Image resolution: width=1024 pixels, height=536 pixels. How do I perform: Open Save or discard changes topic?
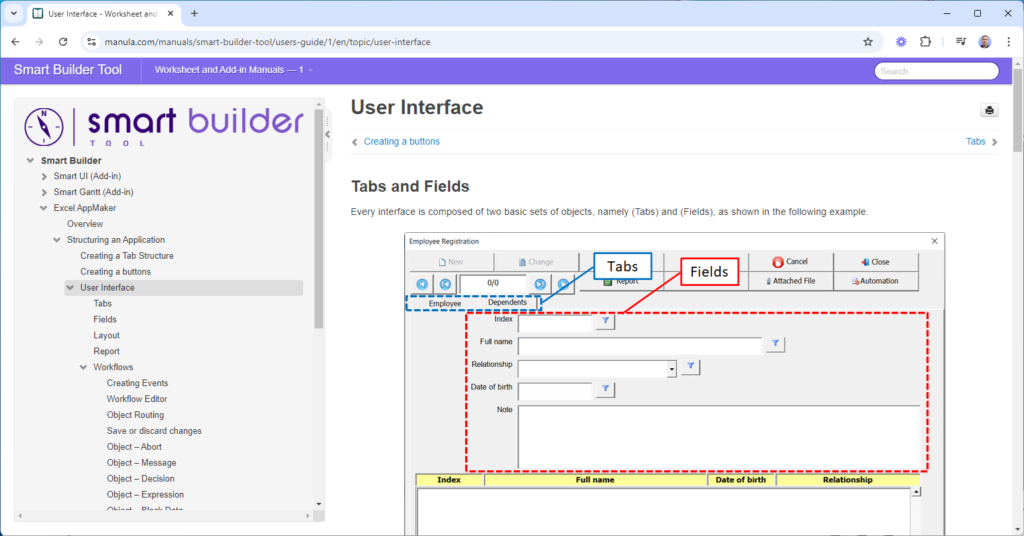tap(154, 431)
